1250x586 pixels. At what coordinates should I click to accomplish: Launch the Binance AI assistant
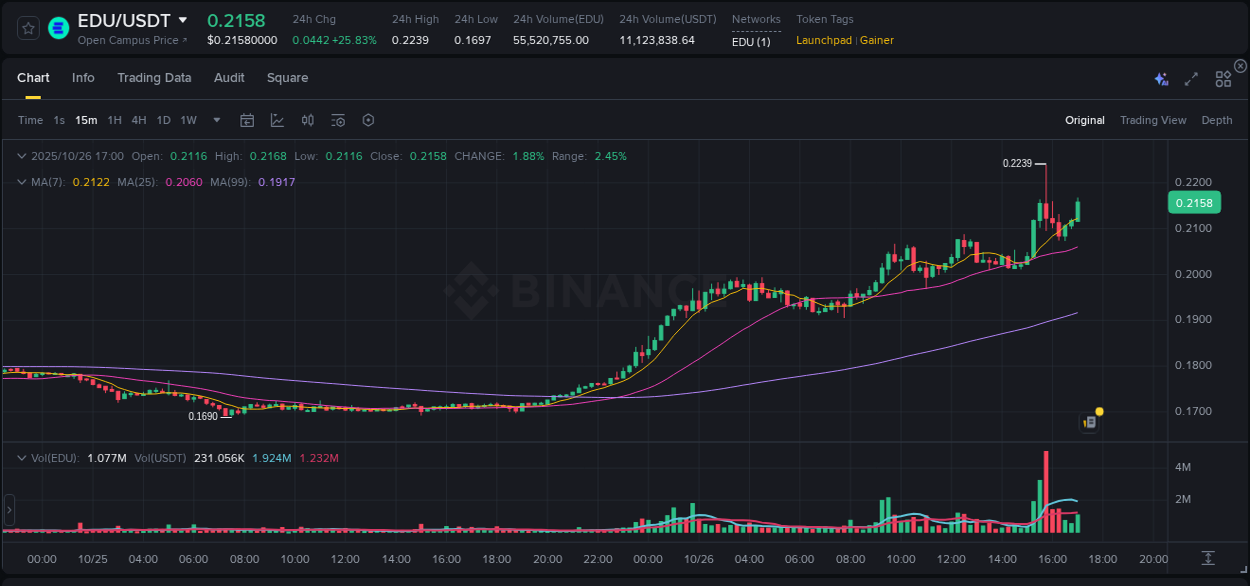point(1160,78)
